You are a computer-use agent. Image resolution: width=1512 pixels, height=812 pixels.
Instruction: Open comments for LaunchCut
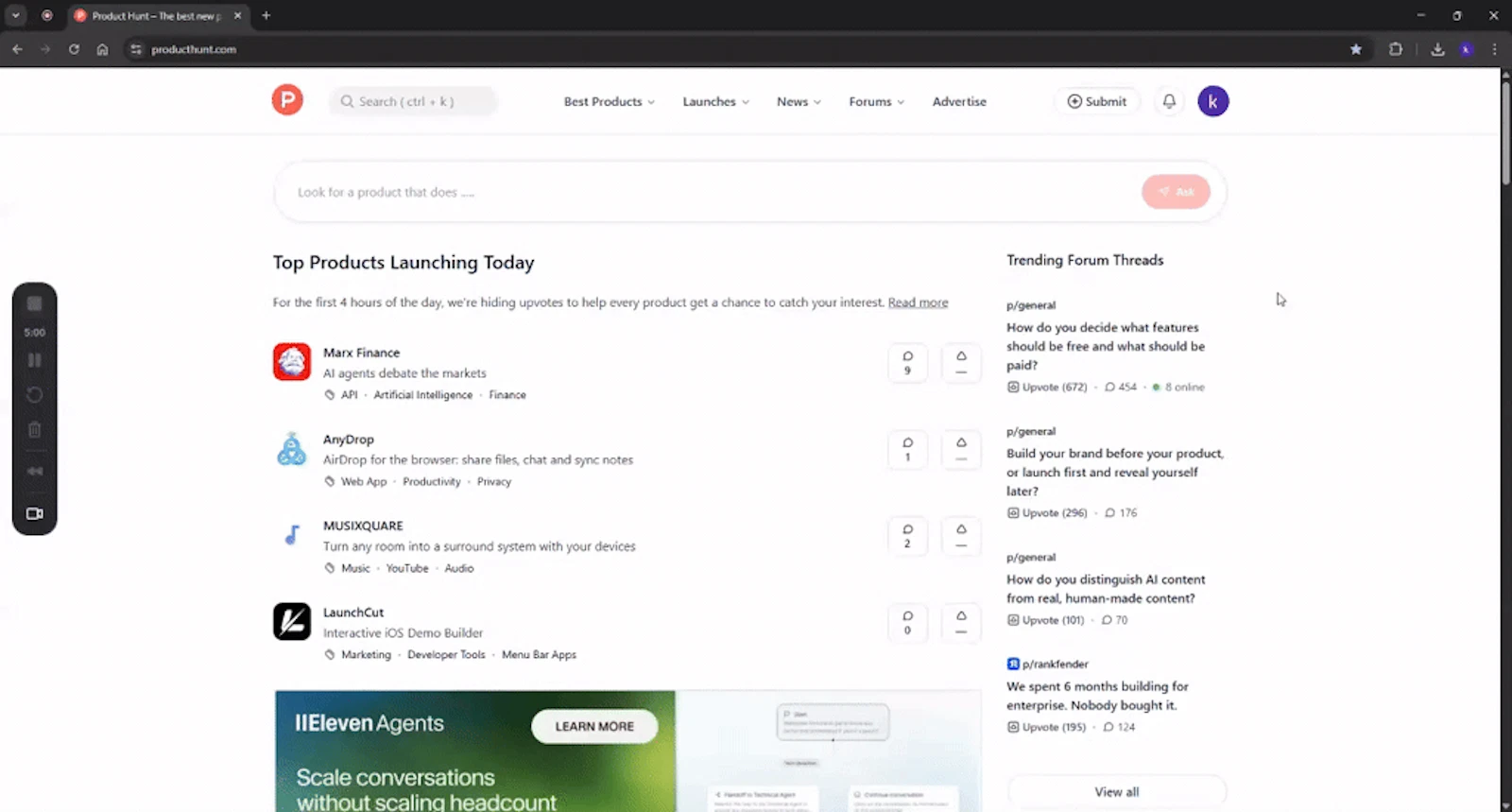tap(907, 623)
